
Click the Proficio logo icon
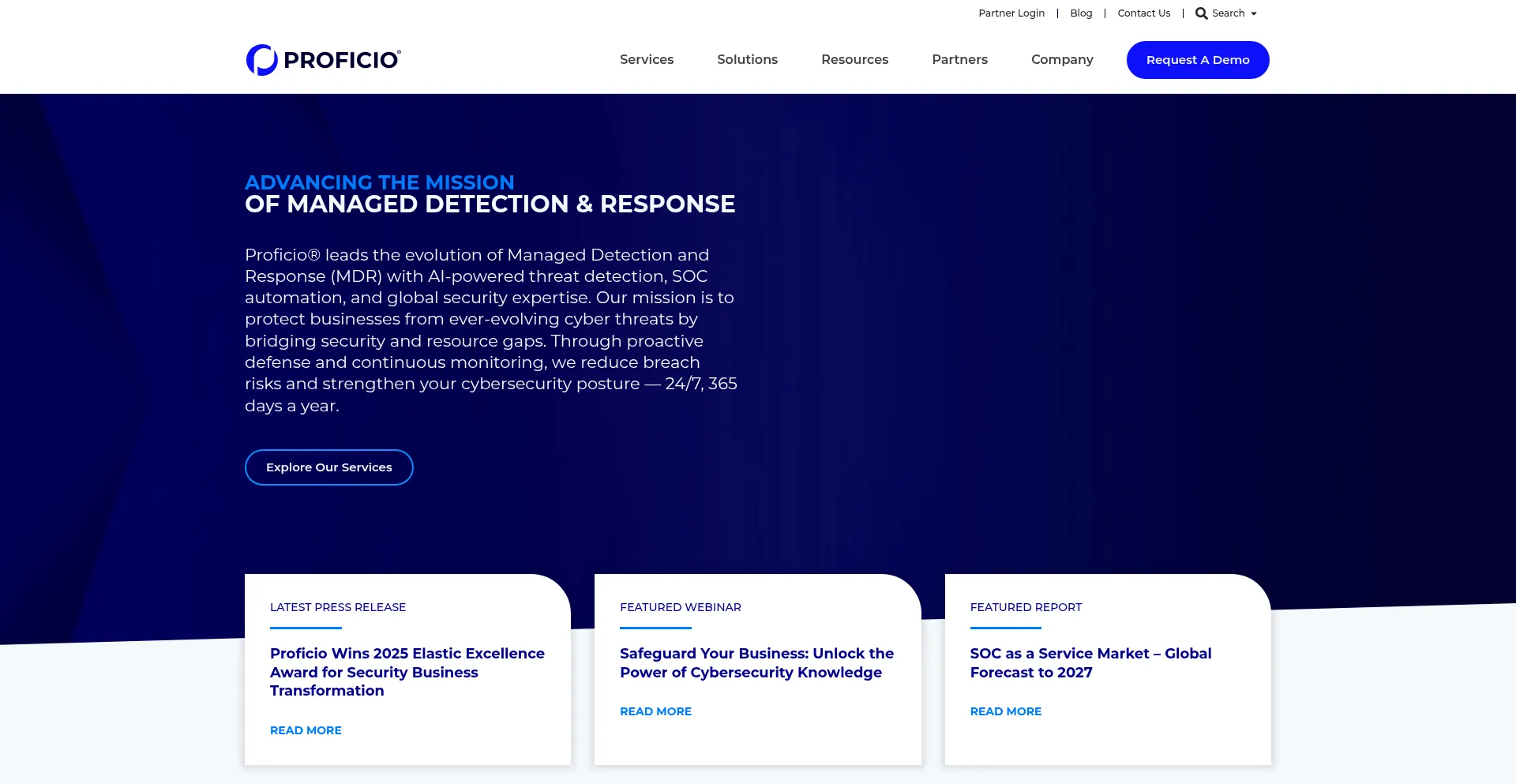pyautogui.click(x=261, y=60)
